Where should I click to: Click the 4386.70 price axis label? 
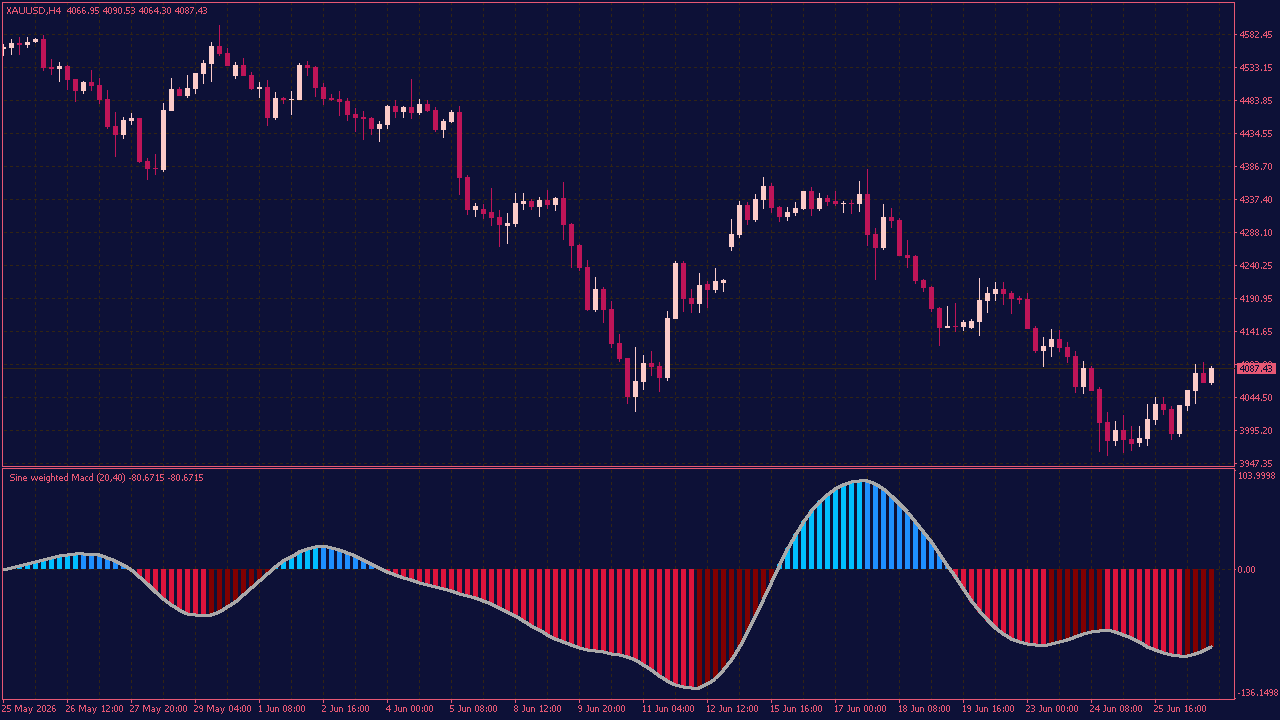click(x=1255, y=167)
